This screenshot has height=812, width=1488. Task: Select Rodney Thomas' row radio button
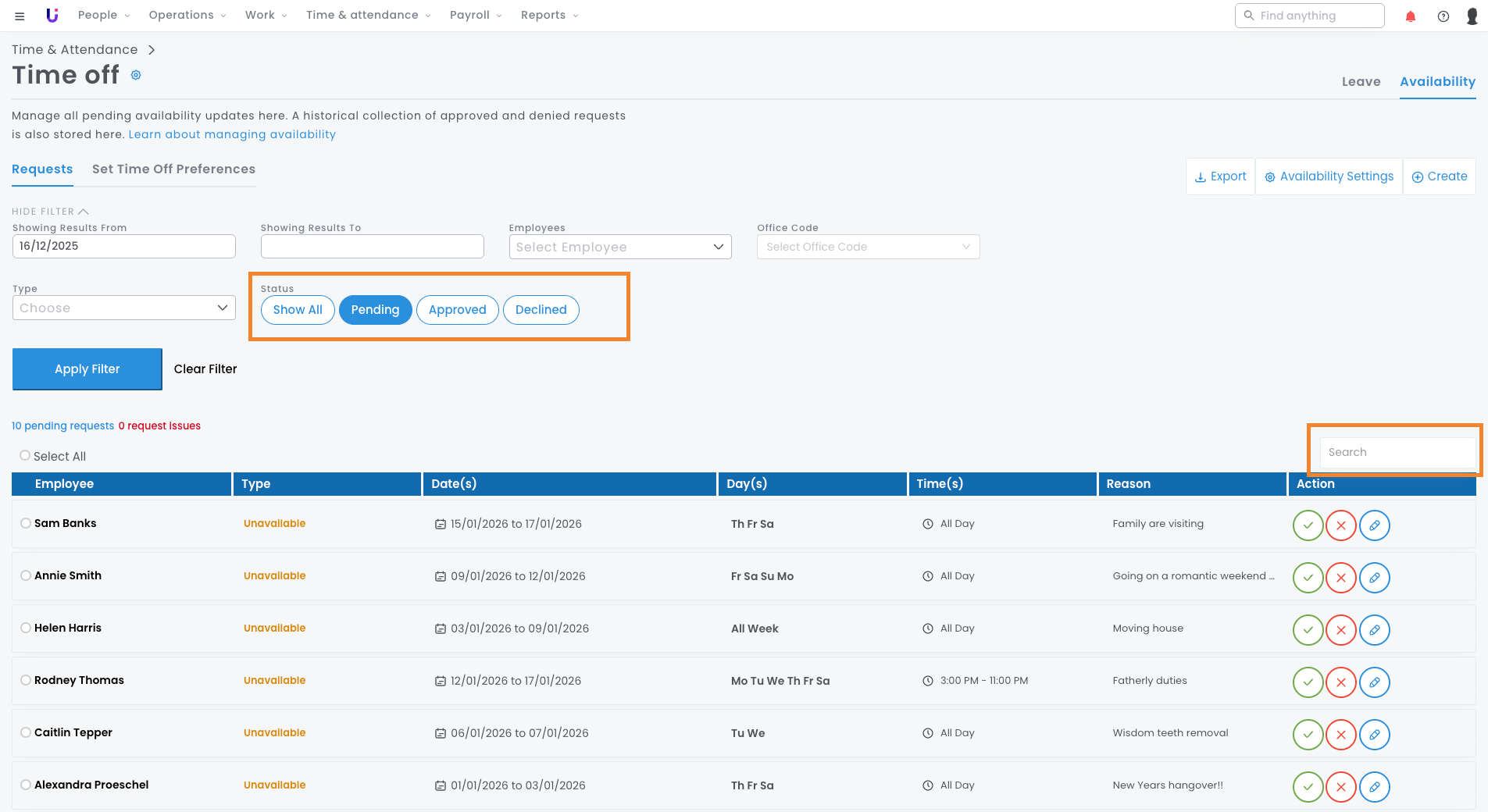pyautogui.click(x=26, y=680)
